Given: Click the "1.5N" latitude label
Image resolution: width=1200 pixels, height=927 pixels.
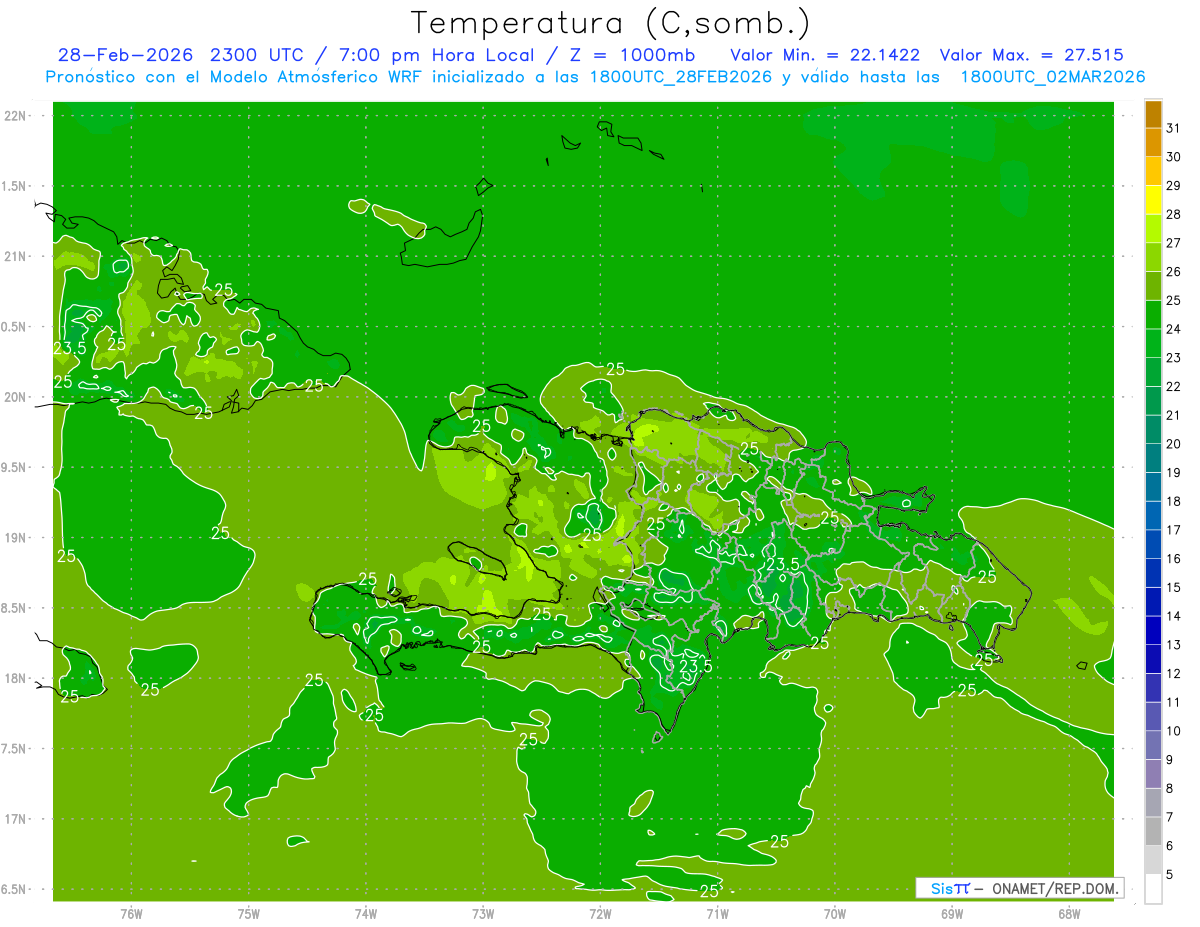Looking at the screenshot, I should tap(14, 186).
